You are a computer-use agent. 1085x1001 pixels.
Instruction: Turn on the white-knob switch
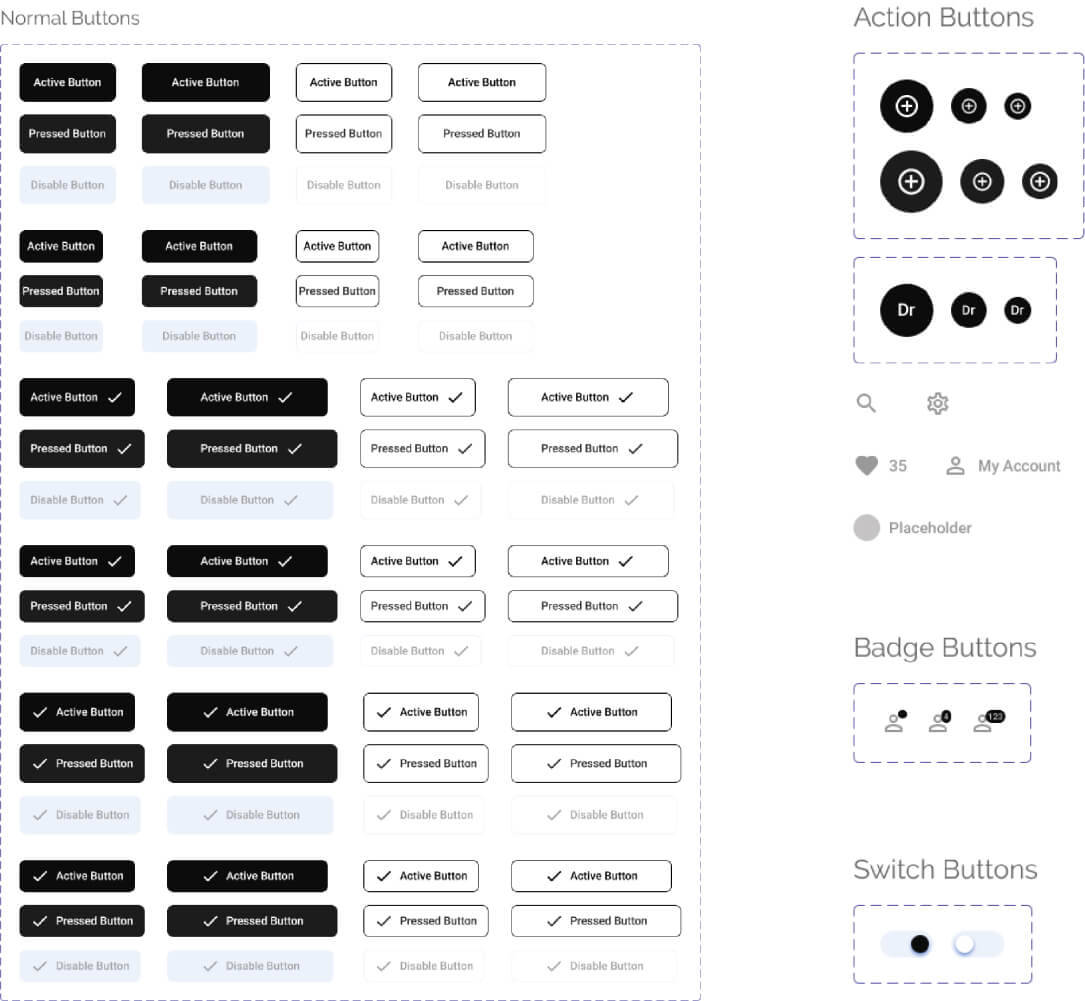click(x=976, y=944)
